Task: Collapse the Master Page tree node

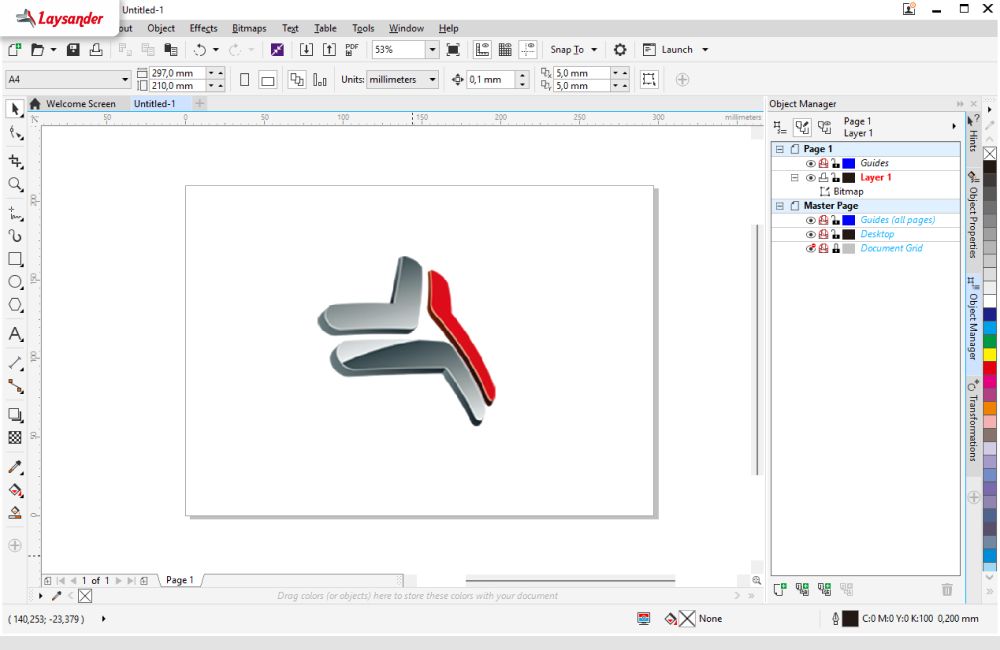Action: point(779,206)
